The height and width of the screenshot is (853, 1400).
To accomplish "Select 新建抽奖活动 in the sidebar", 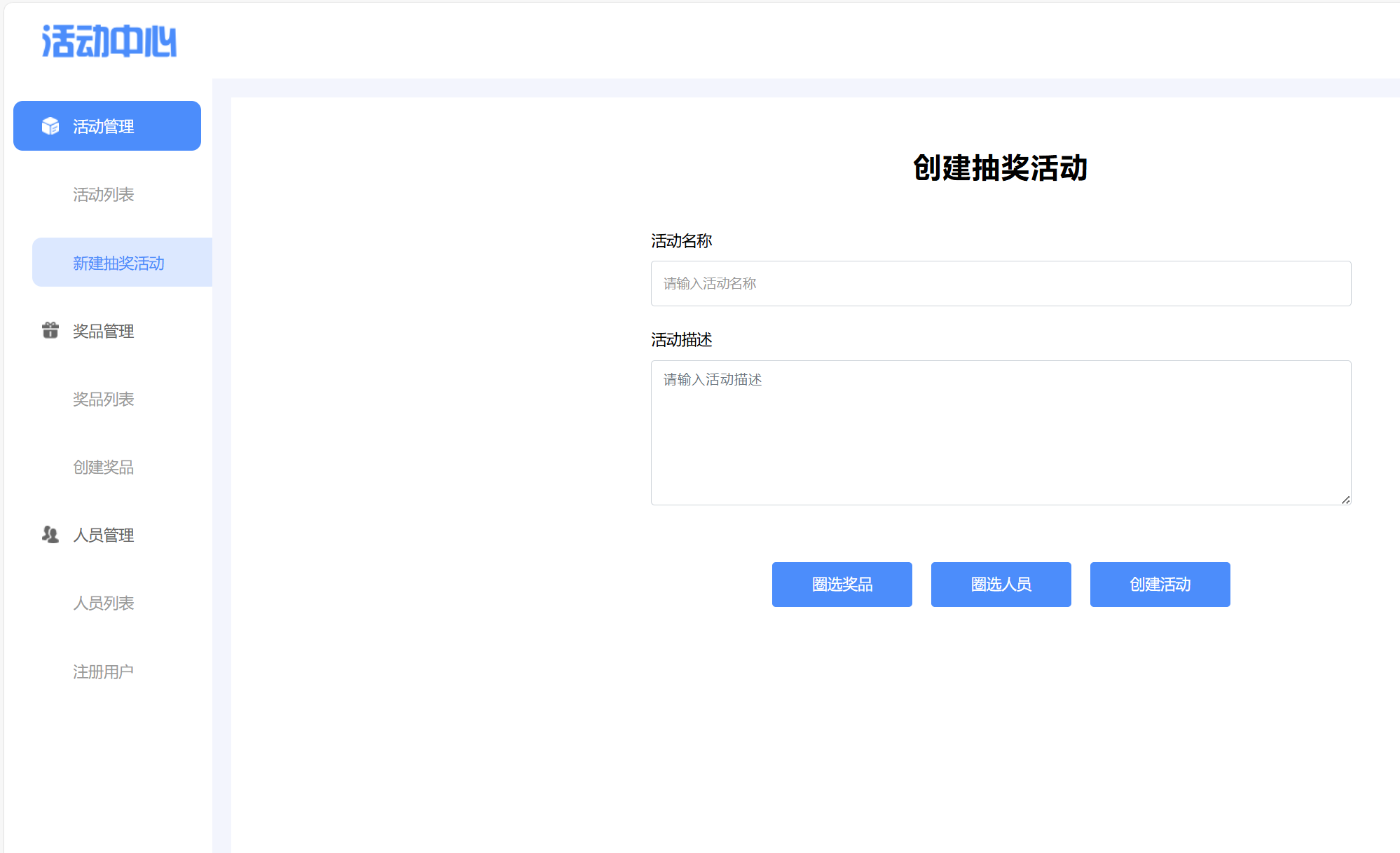I will (x=119, y=263).
